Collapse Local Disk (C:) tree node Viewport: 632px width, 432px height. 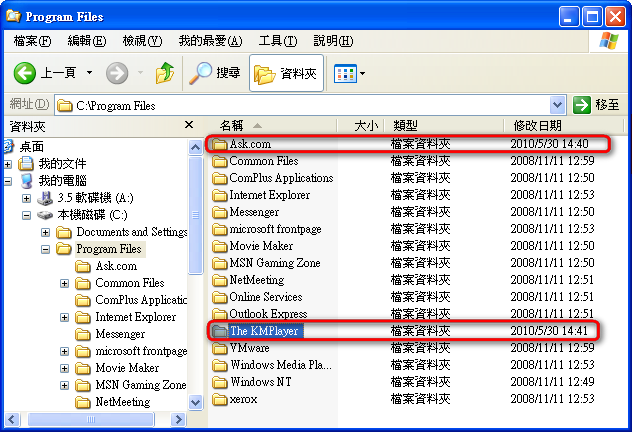27,215
